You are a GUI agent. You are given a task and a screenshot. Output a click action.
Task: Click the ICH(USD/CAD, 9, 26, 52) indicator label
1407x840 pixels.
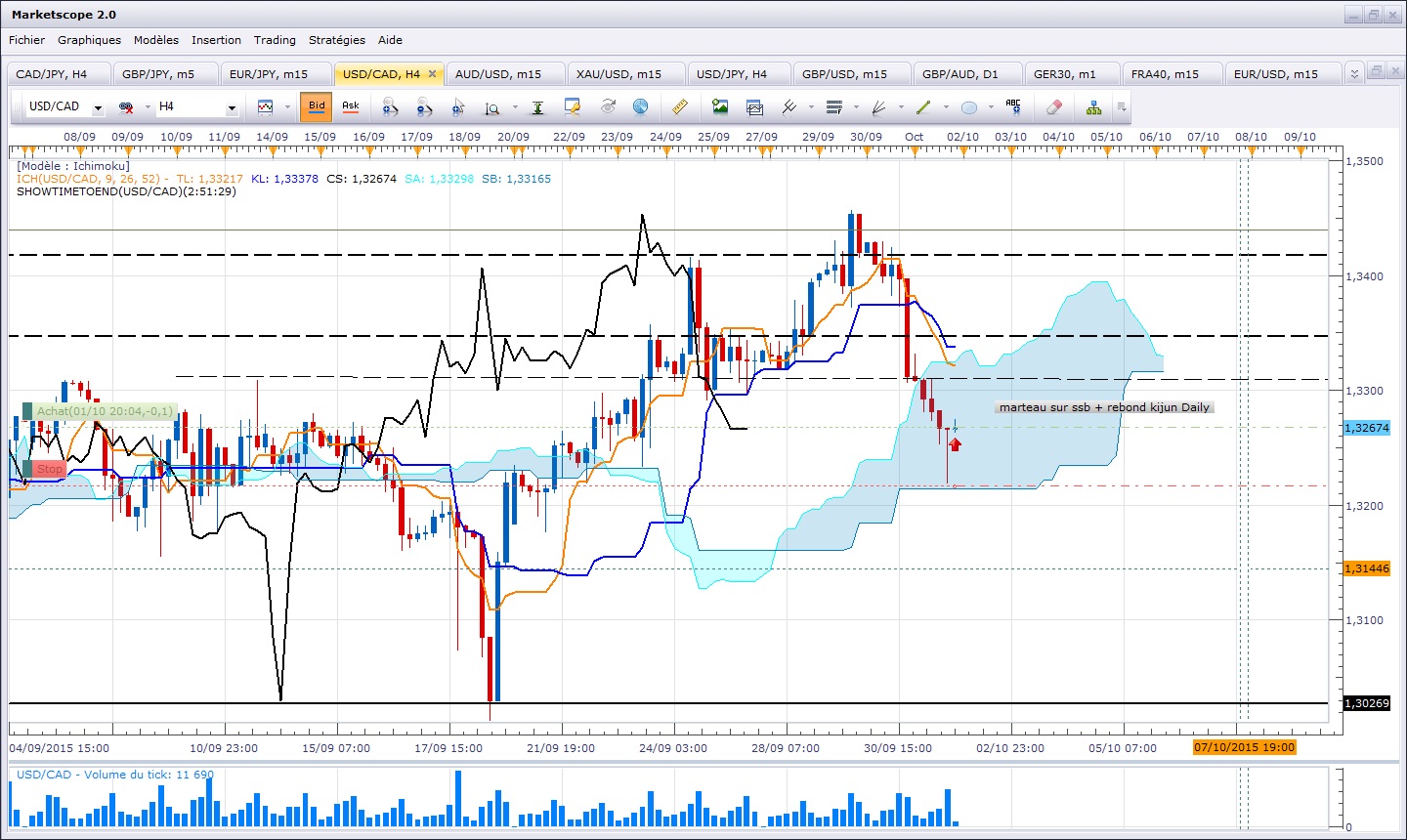(92, 179)
